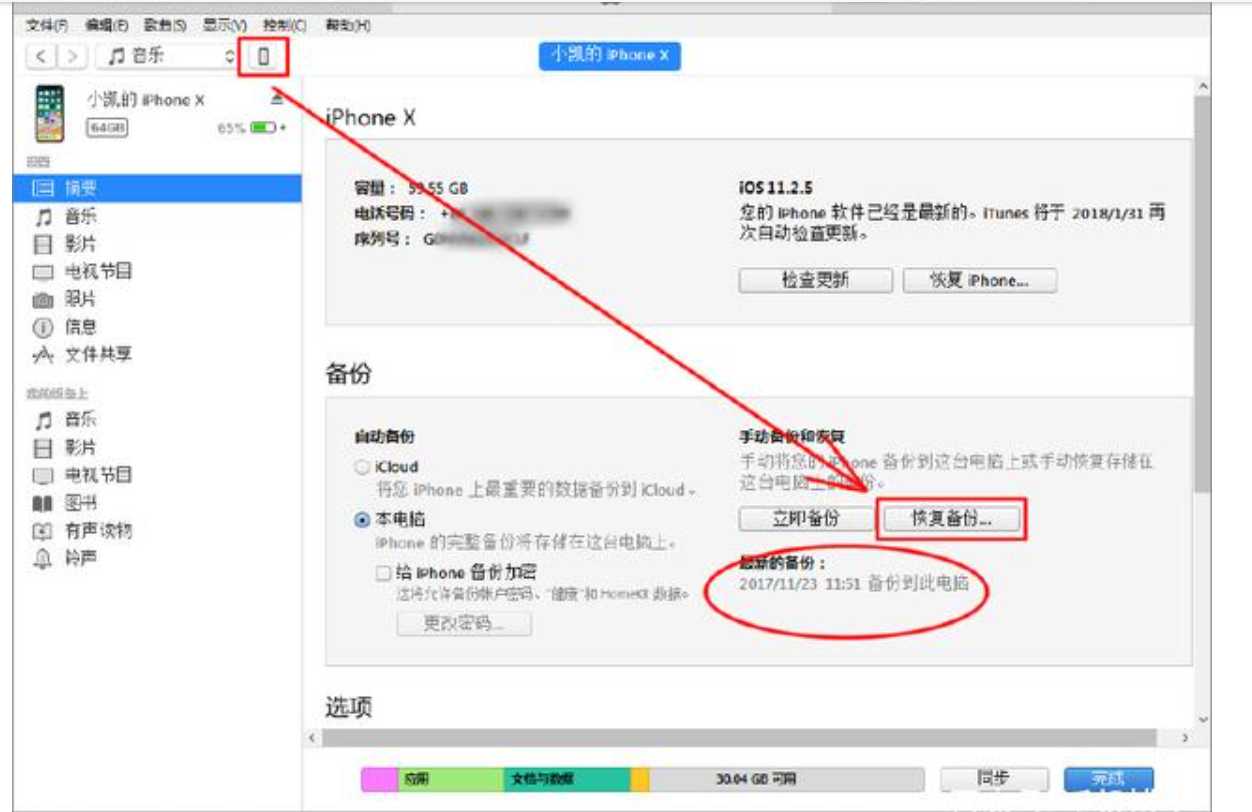Click the 小凯的 iPhone X tab button
This screenshot has height=812, width=1252.
(x=610, y=56)
